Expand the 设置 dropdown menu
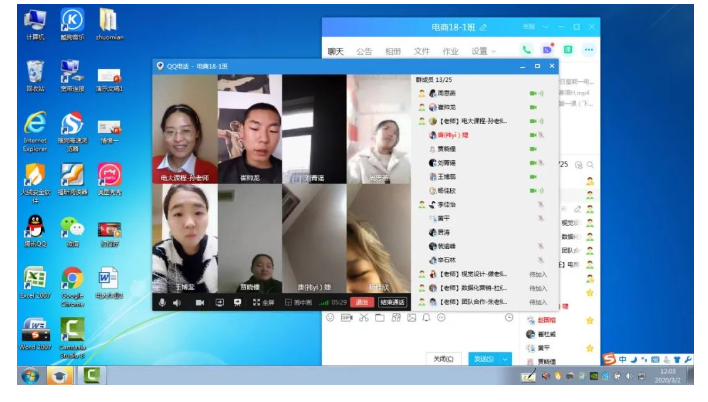This screenshot has height=402, width=708. [x=484, y=51]
